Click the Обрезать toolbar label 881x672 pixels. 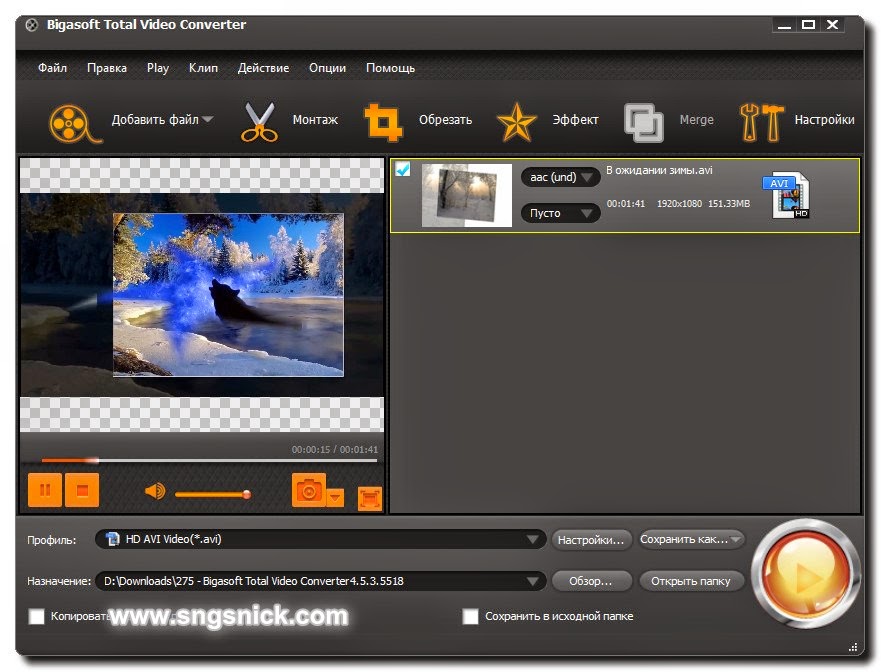pos(446,120)
